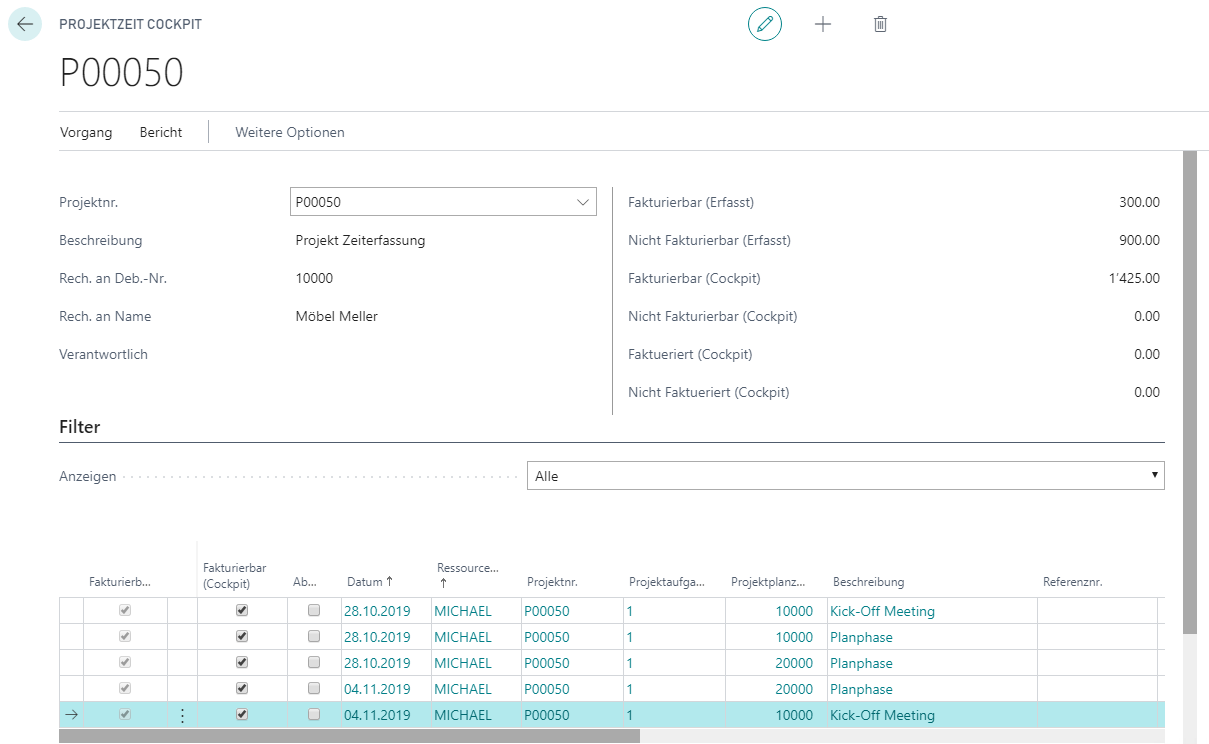Screen dimensions: 1209x744
Task: Toggle Fakturierbar (Cockpit) for 04.11.2019 Kick-Off Meeting row
Action: 242,714
